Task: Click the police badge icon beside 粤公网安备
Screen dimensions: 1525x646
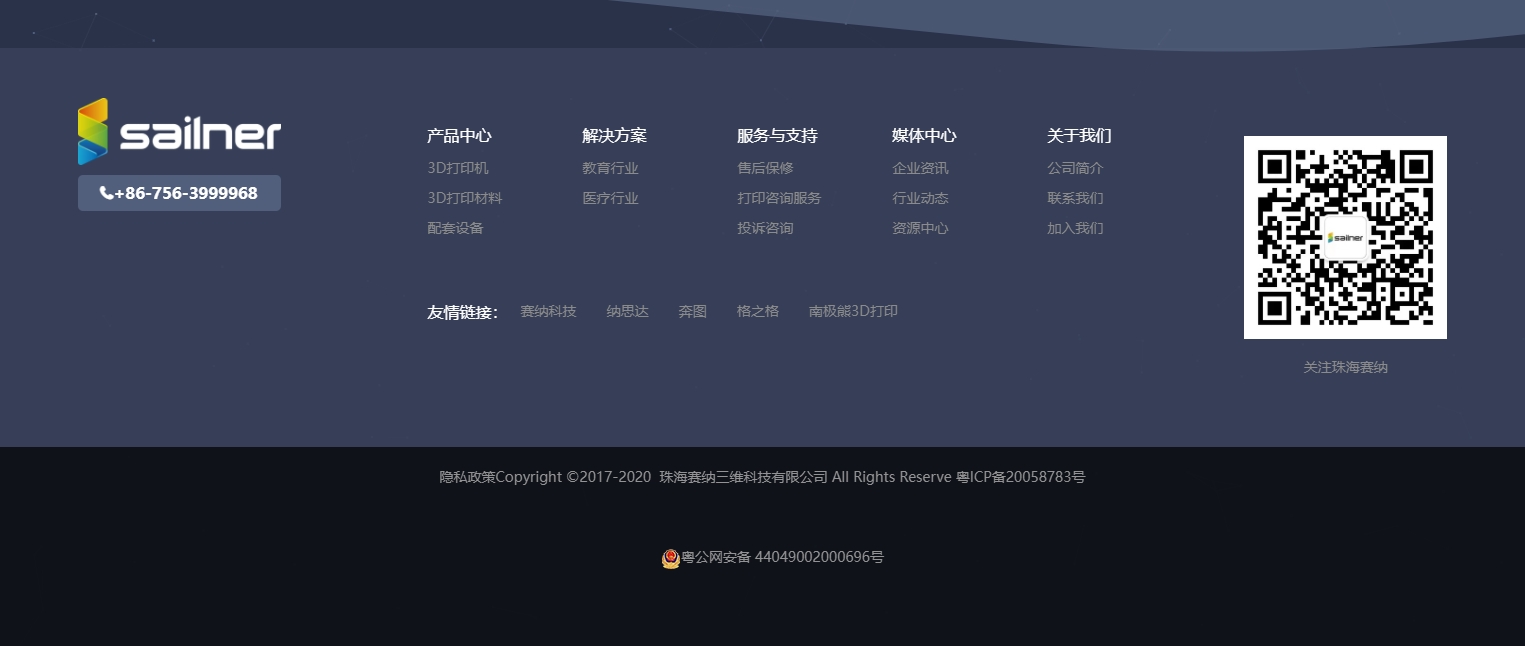Action: click(x=671, y=558)
